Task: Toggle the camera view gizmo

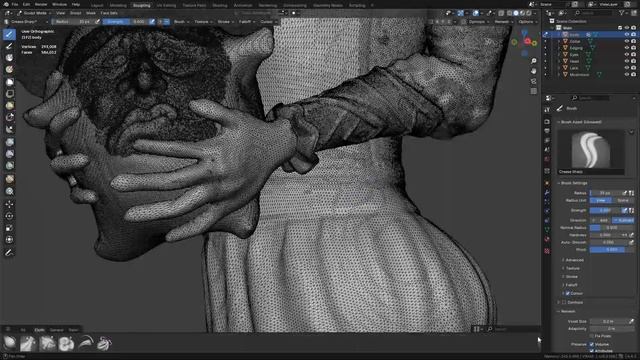Action: click(534, 81)
